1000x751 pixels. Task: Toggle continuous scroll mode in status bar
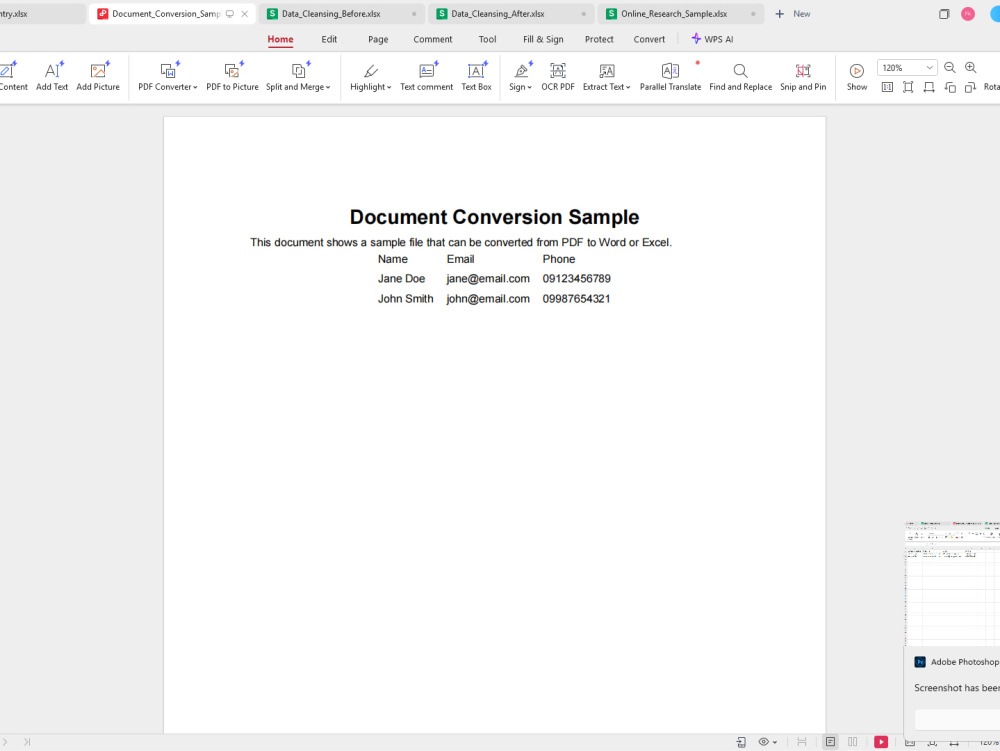click(x=802, y=741)
